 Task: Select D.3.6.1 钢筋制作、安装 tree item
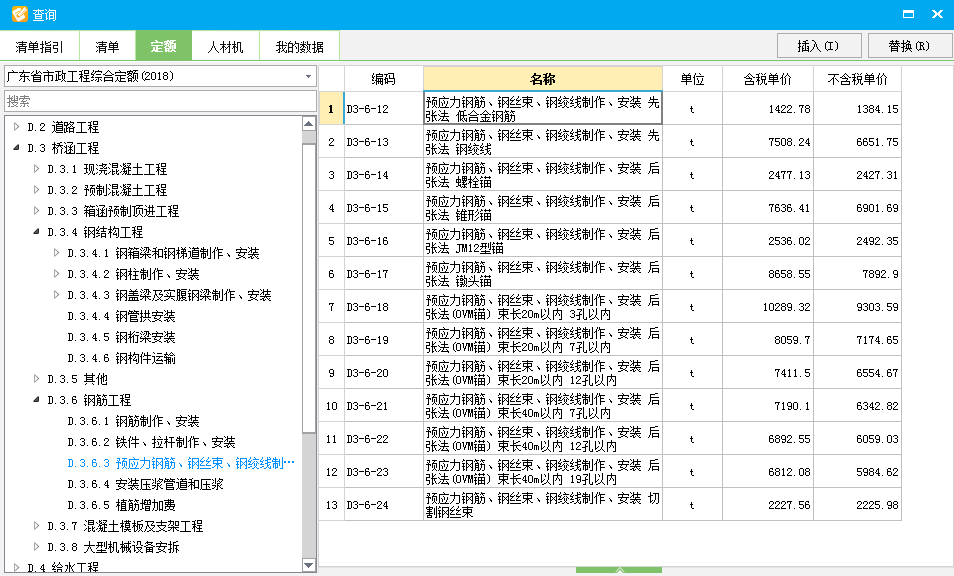coord(133,421)
